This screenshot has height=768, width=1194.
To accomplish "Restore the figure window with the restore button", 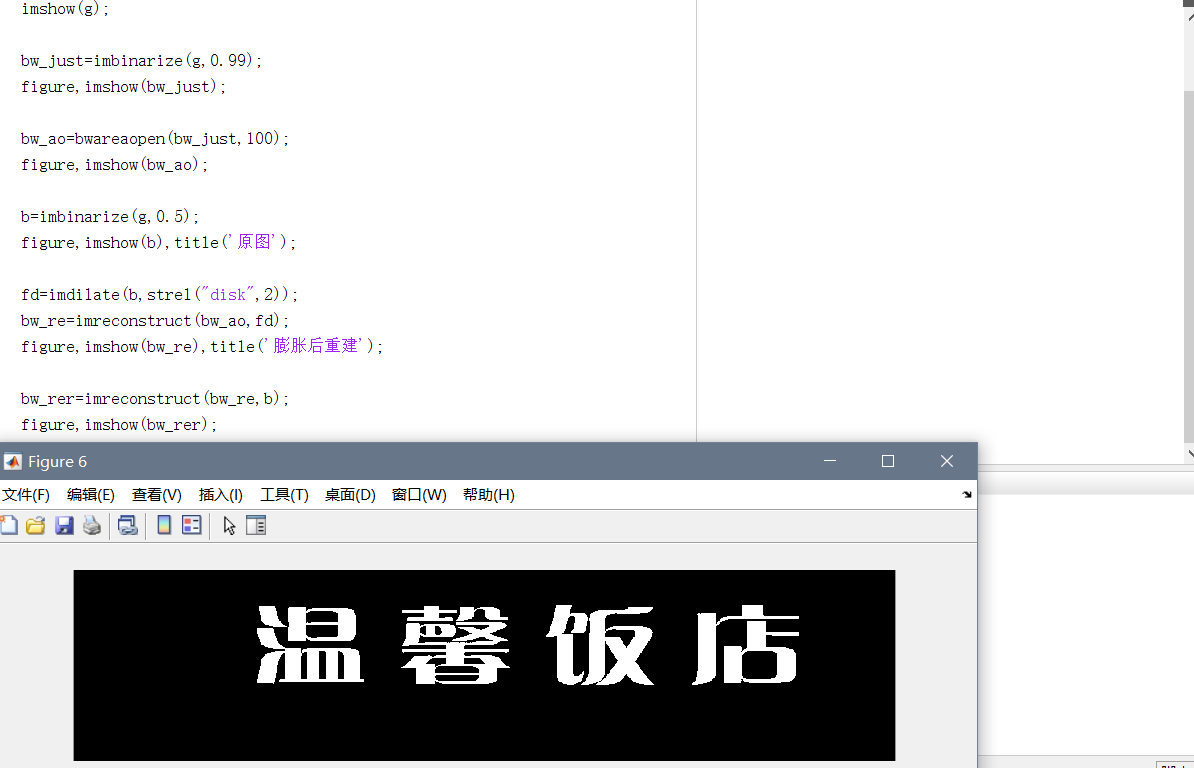I will click(887, 461).
